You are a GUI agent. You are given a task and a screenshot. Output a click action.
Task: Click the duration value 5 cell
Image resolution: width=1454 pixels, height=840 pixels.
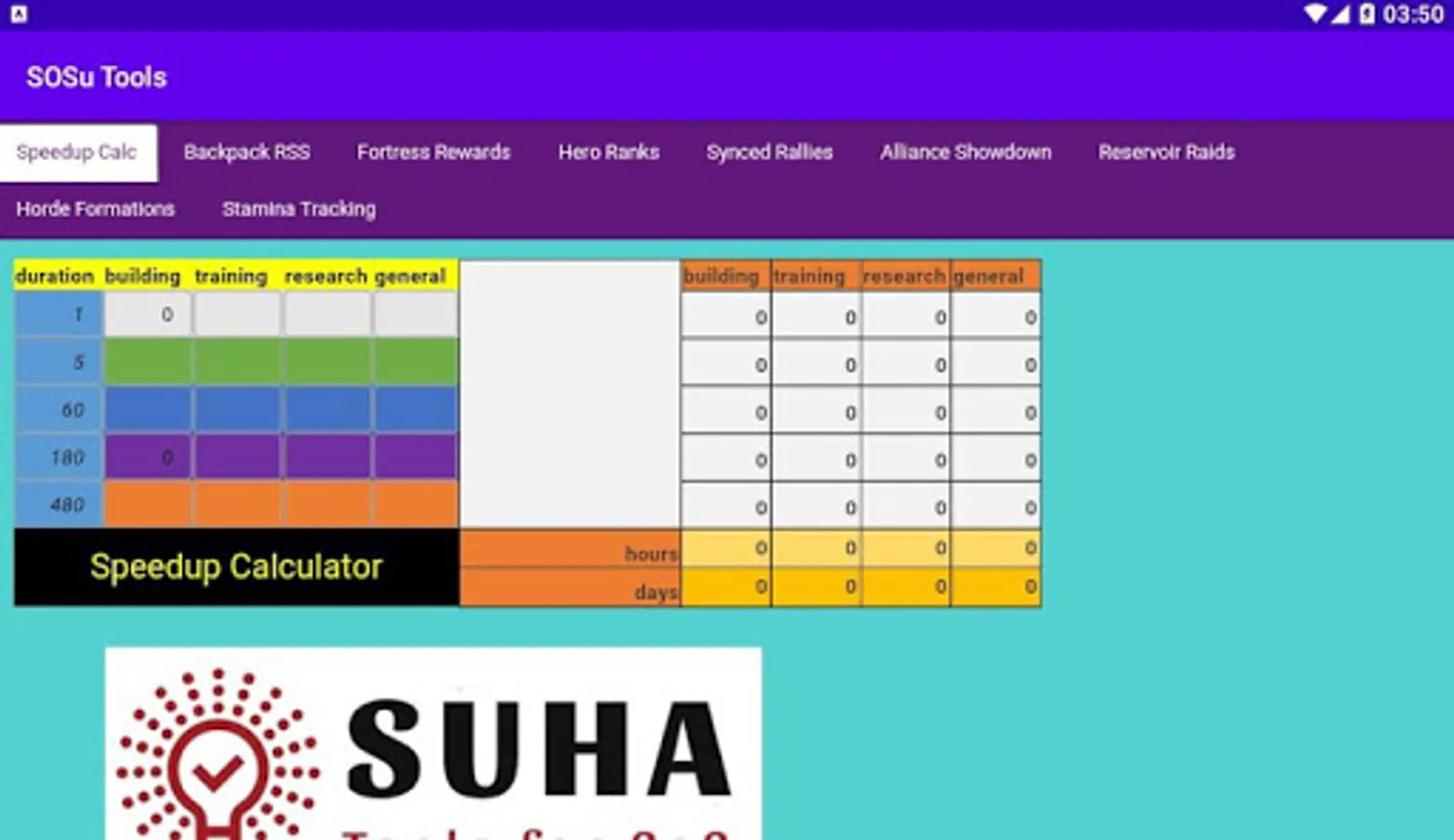pyautogui.click(x=58, y=362)
